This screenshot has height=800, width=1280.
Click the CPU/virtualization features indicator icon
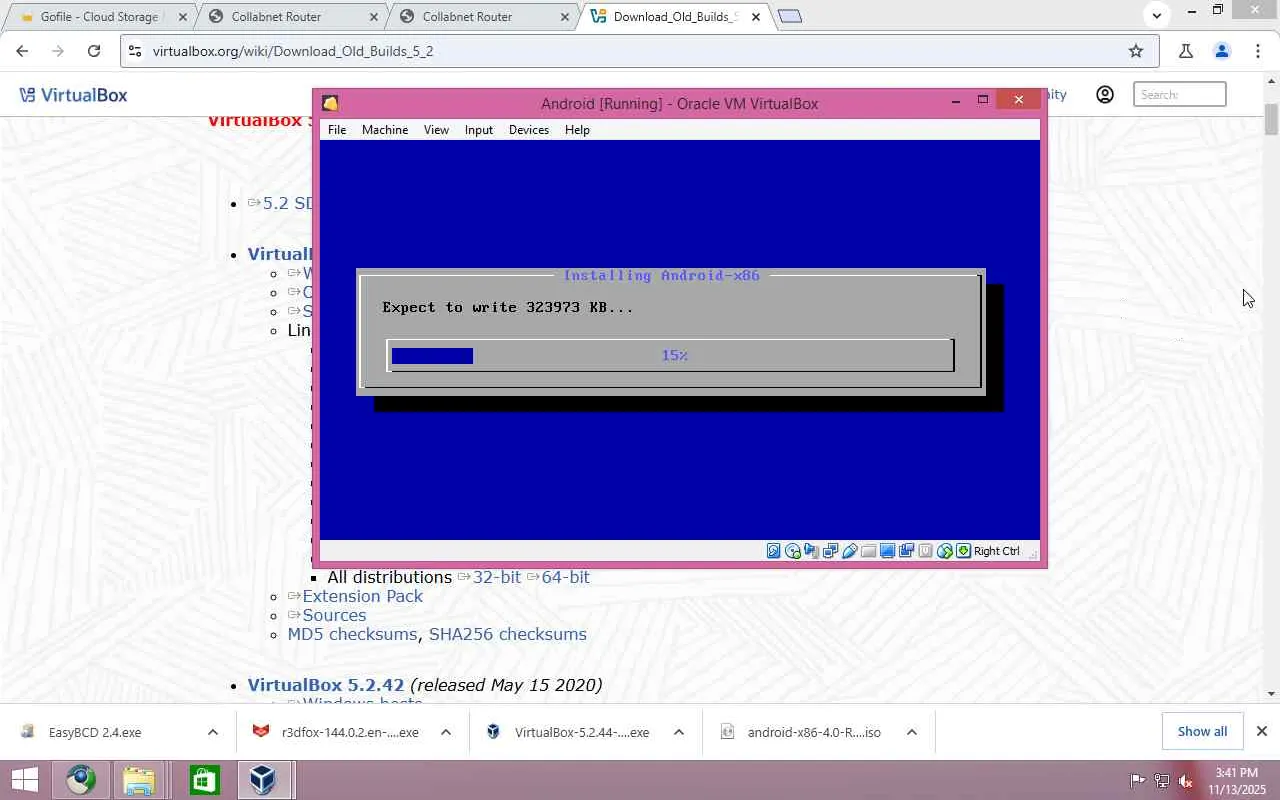(926, 551)
